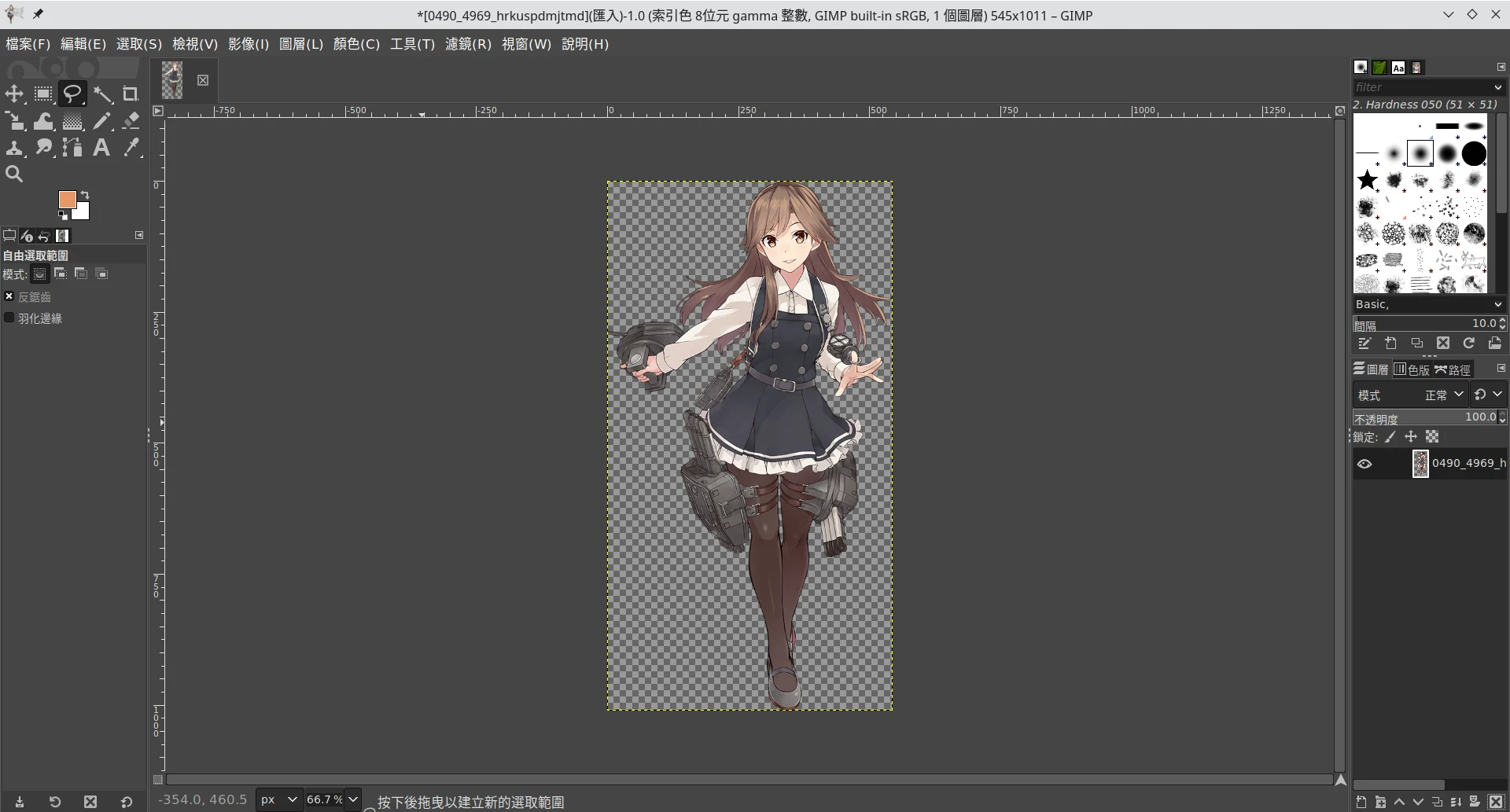Click the orange foreground color swatch

pyautogui.click(x=67, y=200)
